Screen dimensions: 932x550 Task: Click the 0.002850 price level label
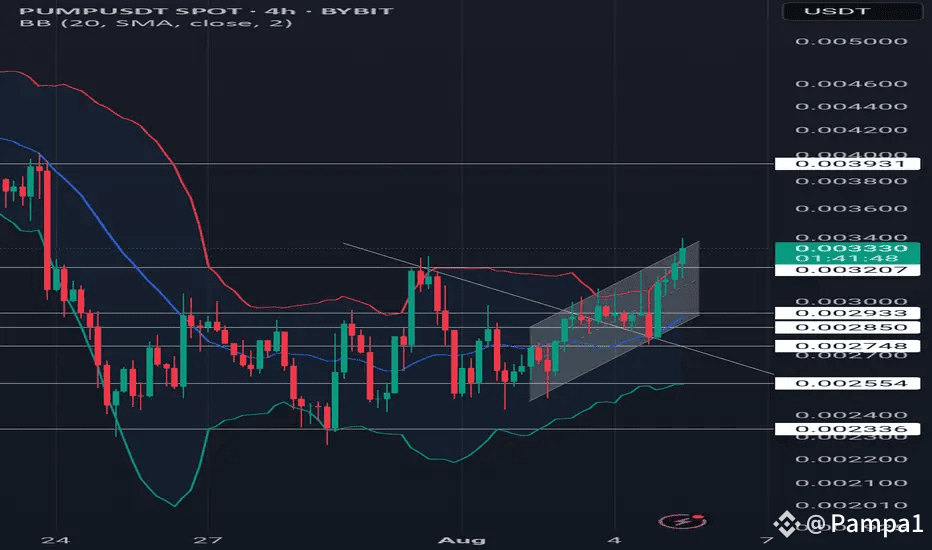click(x=849, y=328)
